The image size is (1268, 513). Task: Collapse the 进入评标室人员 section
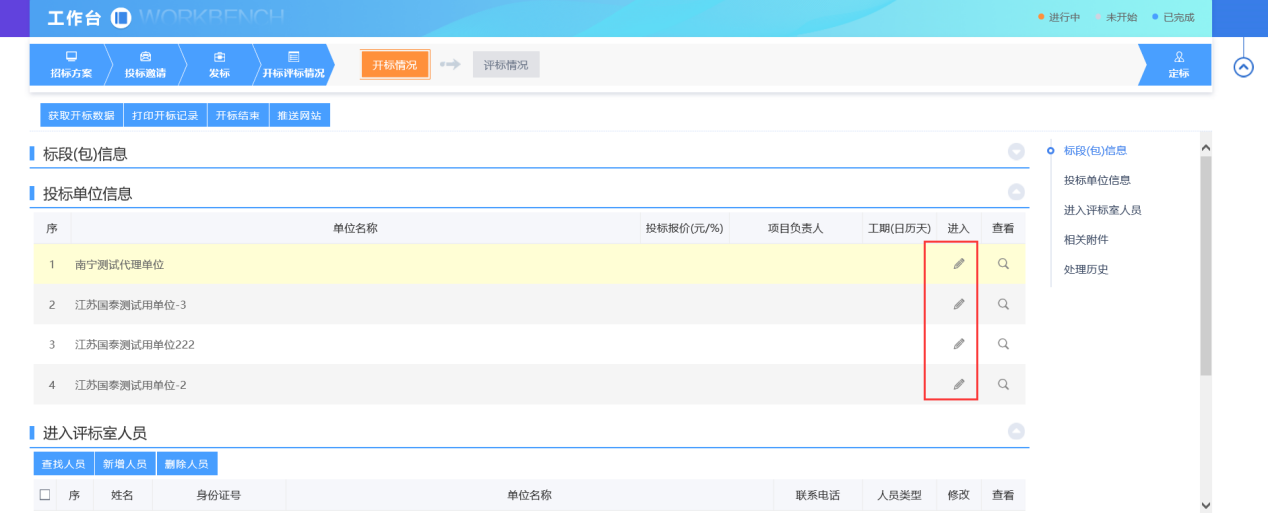[1016, 431]
